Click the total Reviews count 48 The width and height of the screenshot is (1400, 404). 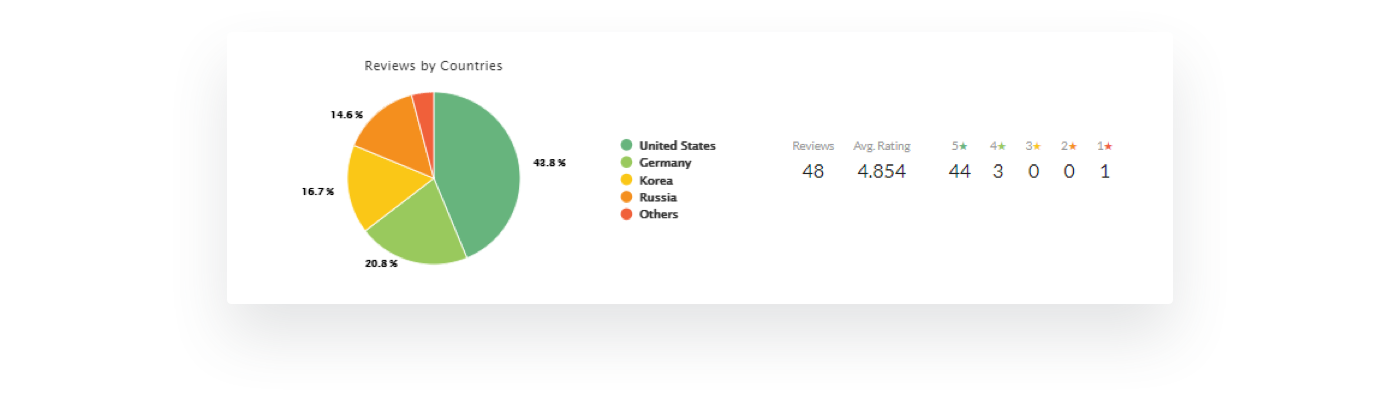[813, 172]
